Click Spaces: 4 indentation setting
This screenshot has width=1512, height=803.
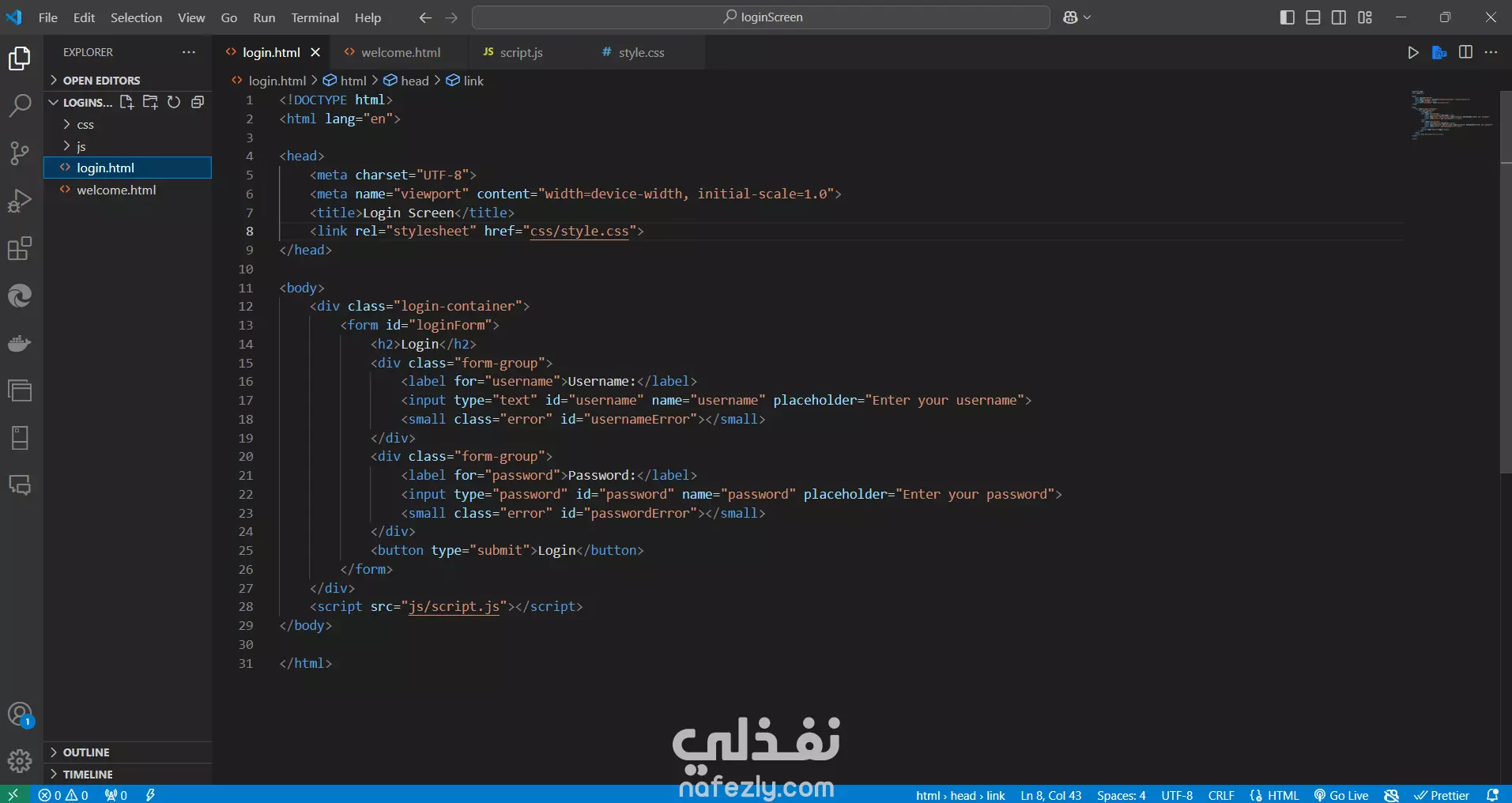(x=1121, y=795)
